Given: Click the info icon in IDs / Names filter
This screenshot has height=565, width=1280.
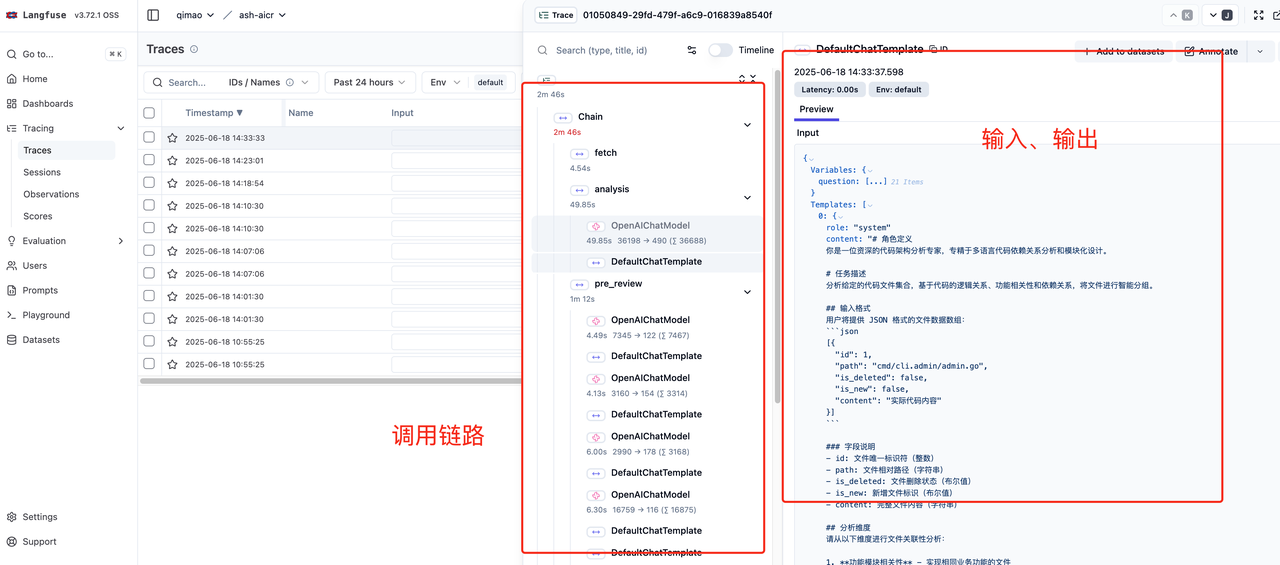Looking at the screenshot, I should pos(290,83).
